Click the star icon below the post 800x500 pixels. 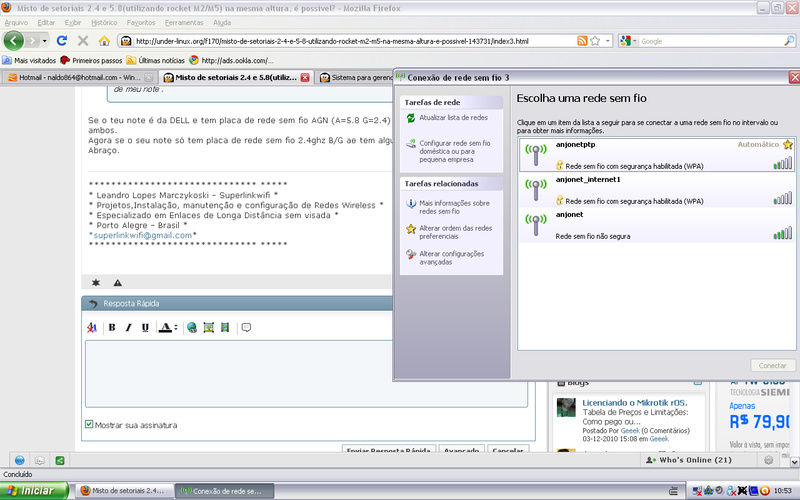[x=95, y=282]
